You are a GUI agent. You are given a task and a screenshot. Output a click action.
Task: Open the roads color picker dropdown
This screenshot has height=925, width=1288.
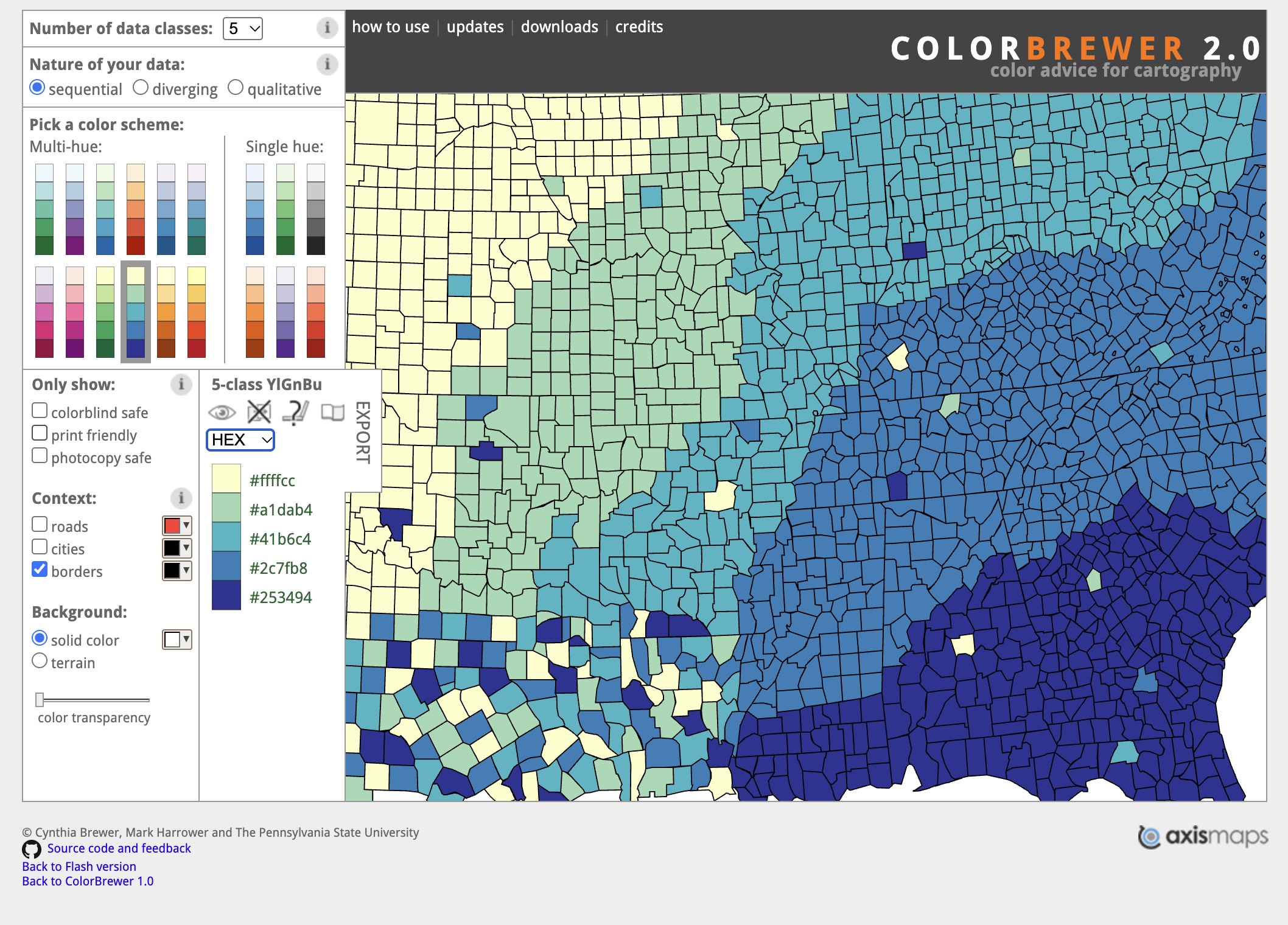(x=177, y=525)
